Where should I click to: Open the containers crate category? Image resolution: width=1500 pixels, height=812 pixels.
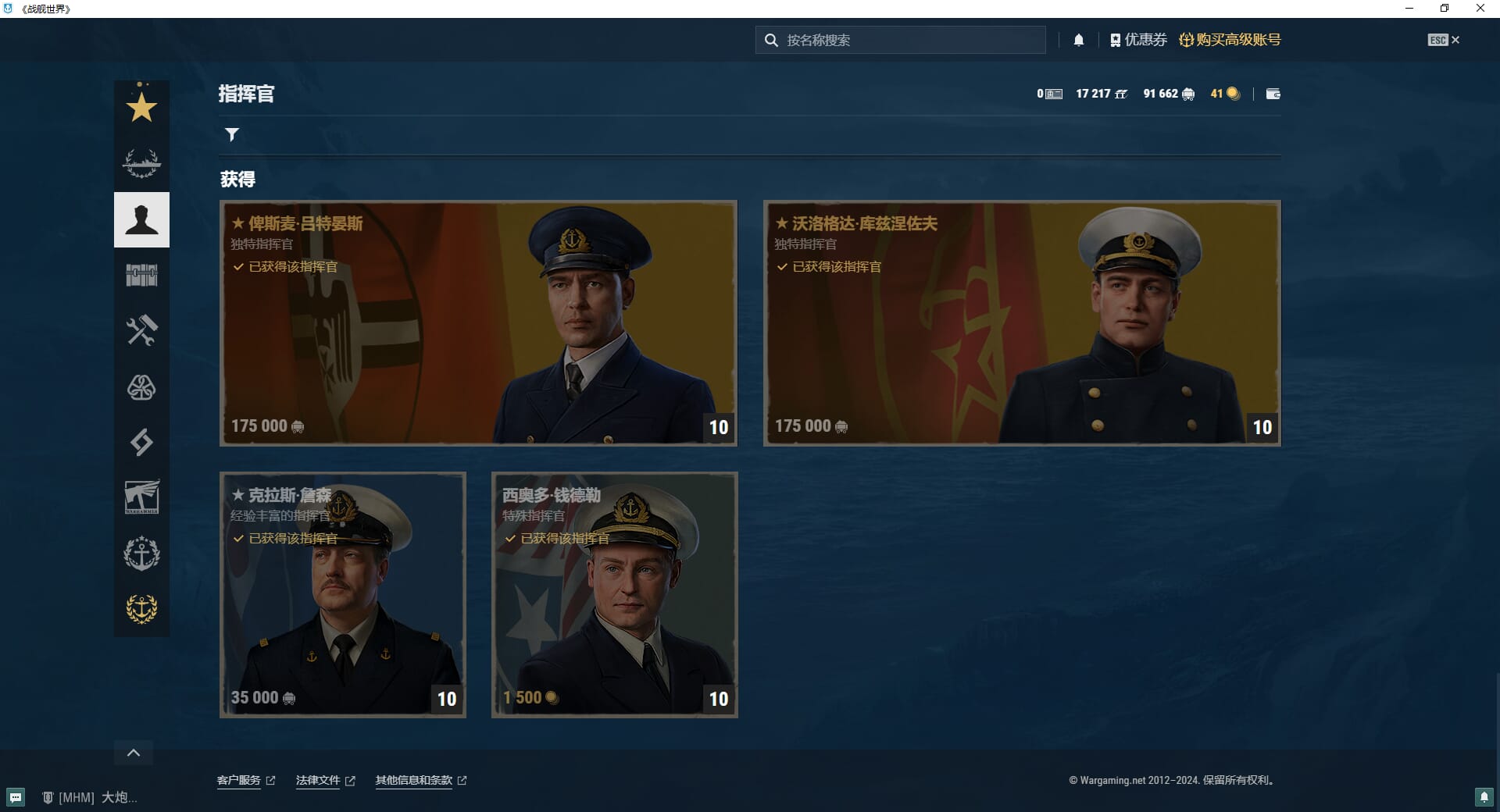[x=141, y=275]
